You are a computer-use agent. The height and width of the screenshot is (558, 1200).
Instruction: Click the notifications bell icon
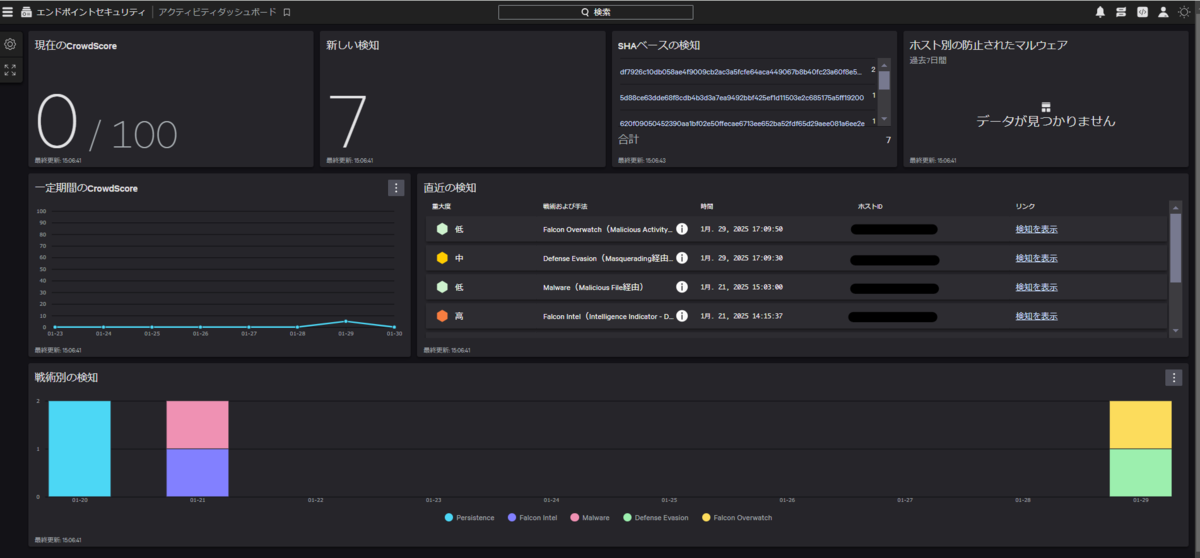tap(1100, 12)
